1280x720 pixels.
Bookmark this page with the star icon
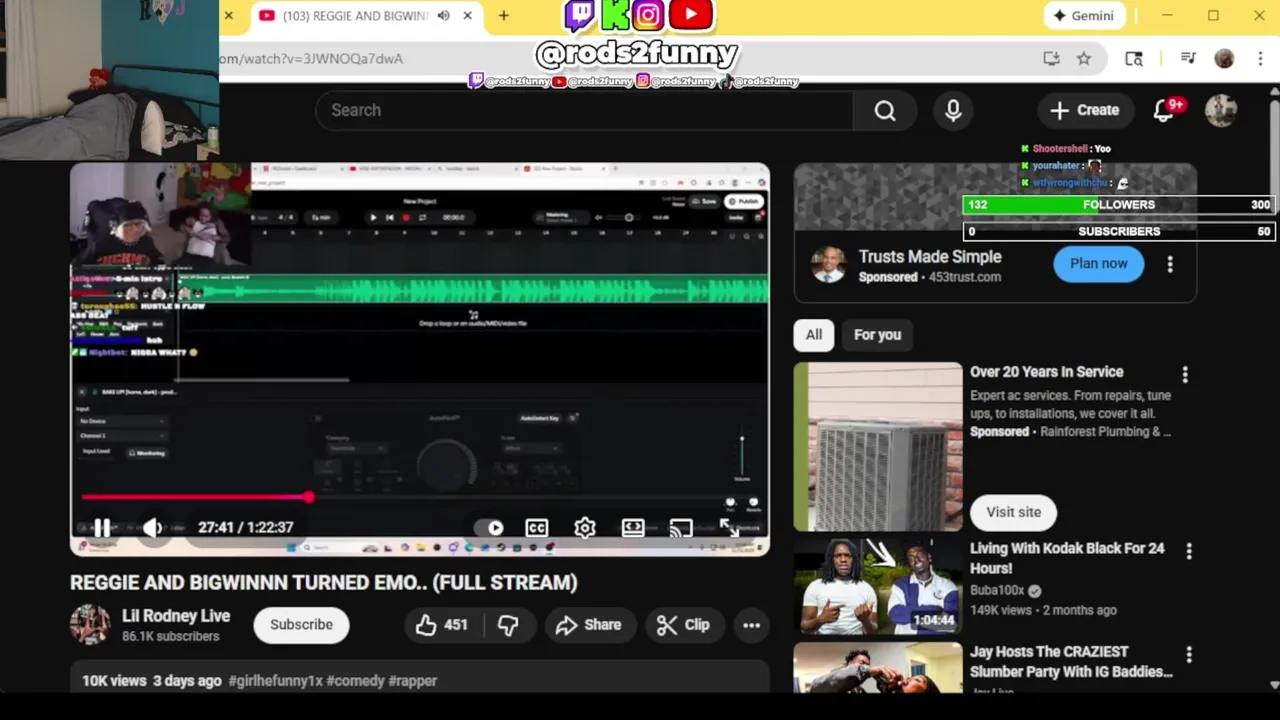click(1084, 59)
